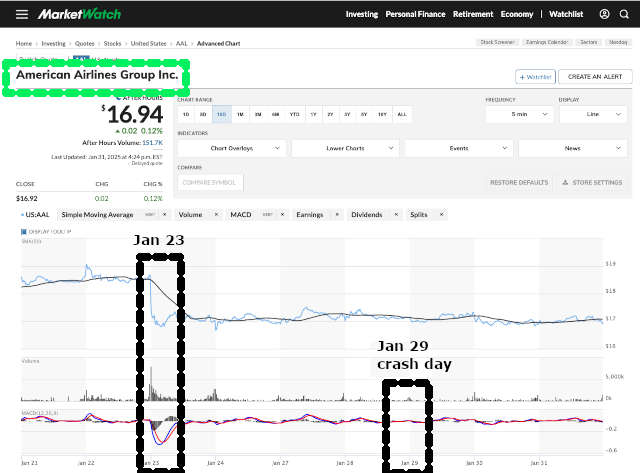The image size is (640, 473).
Task: Click the Compare Symbol input field
Action: (211, 182)
